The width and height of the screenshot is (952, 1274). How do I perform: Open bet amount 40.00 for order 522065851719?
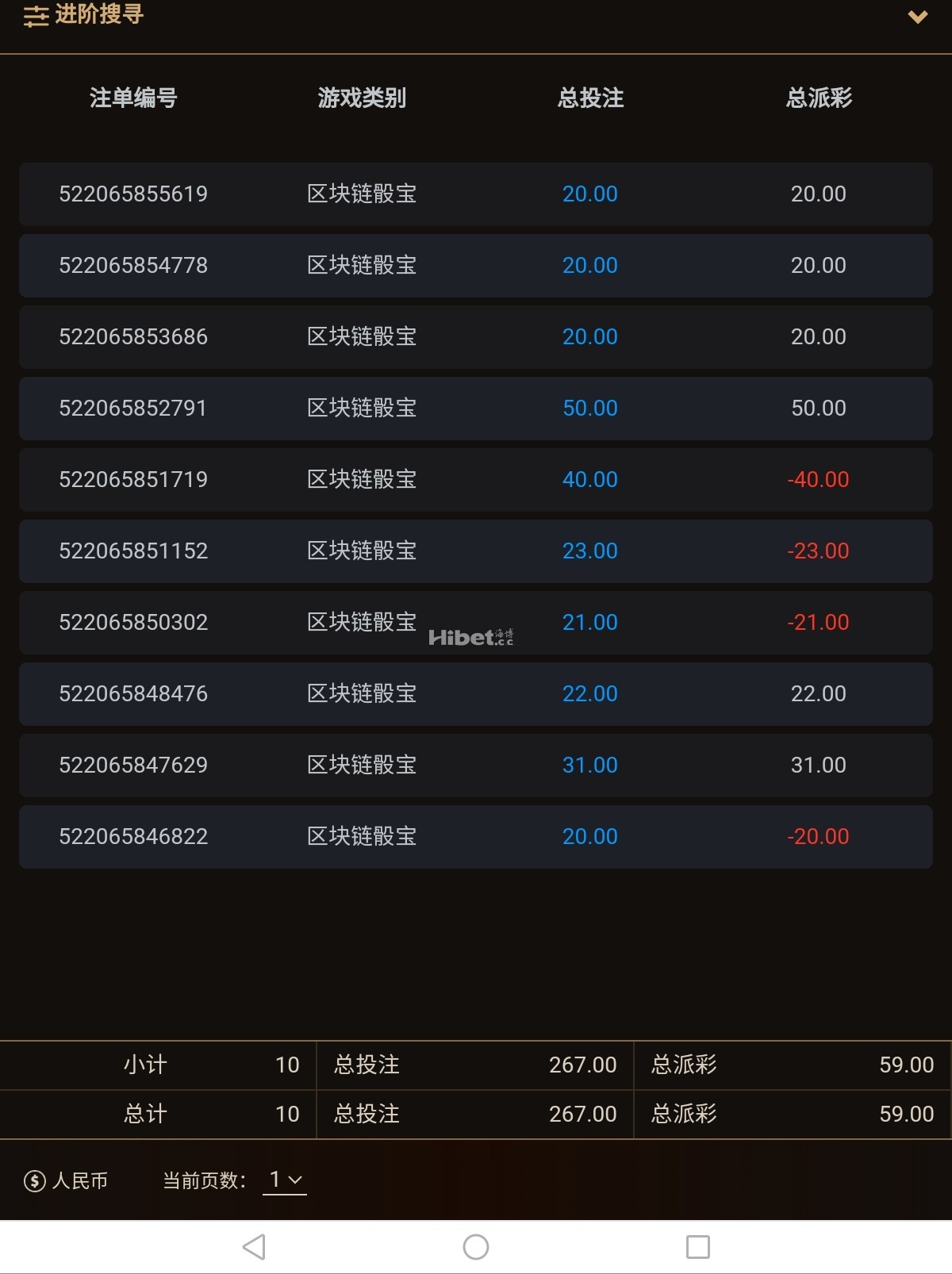[590, 480]
